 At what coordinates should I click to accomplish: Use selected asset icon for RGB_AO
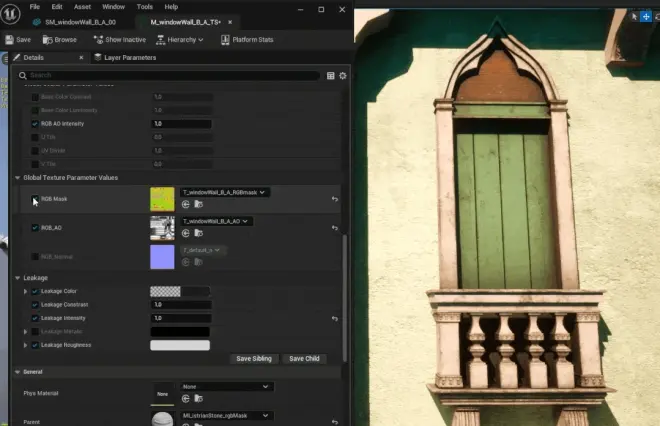186,233
